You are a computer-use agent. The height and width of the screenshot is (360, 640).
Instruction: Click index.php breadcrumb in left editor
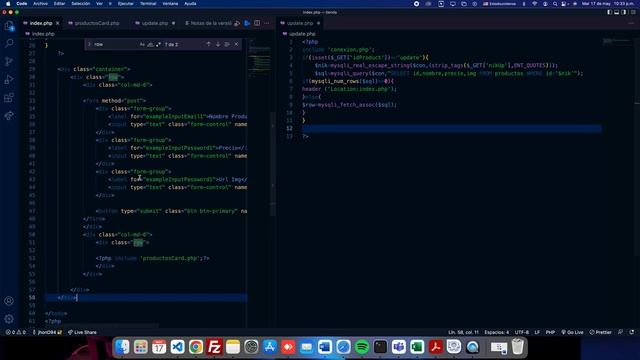(42, 34)
